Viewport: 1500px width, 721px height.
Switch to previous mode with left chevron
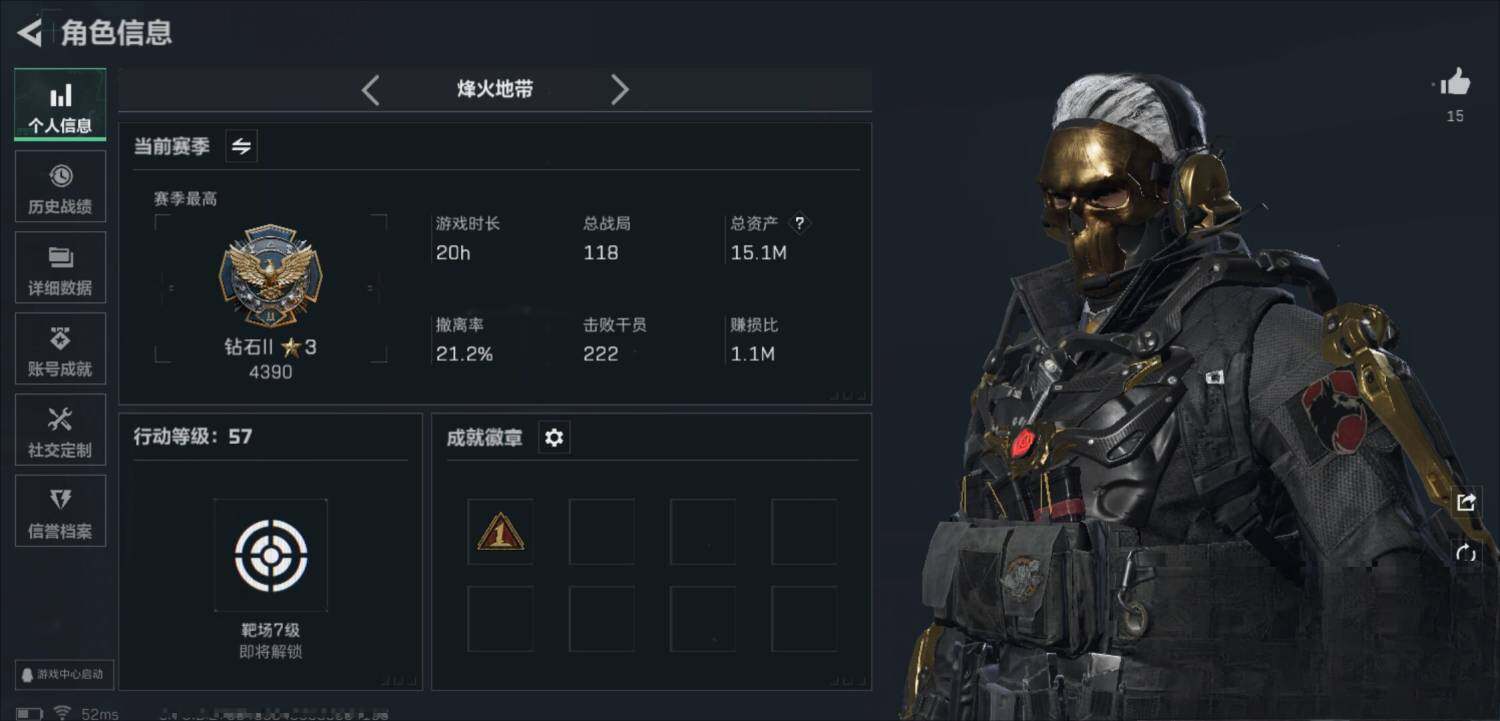coord(370,90)
